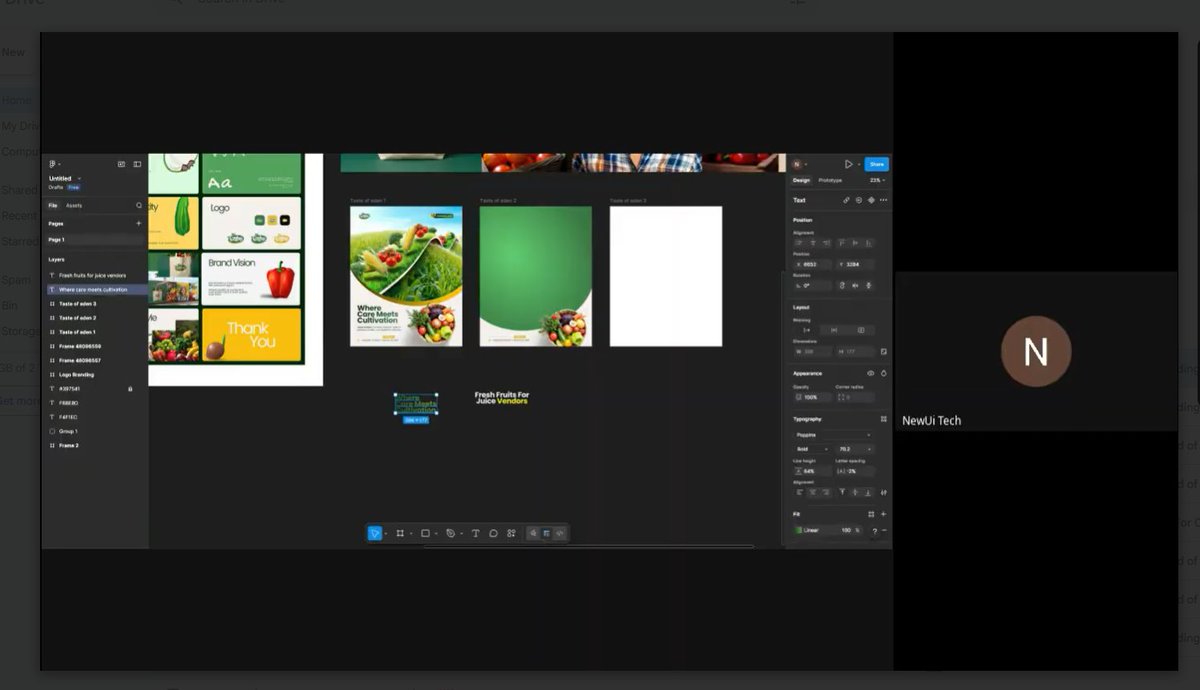
Task: Switch to Design mode toggle
Action: 546,533
